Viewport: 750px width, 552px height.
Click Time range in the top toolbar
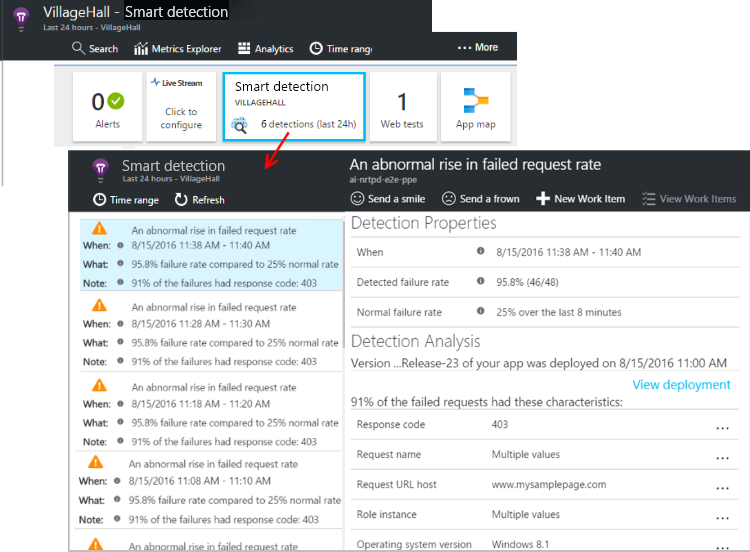coord(341,48)
